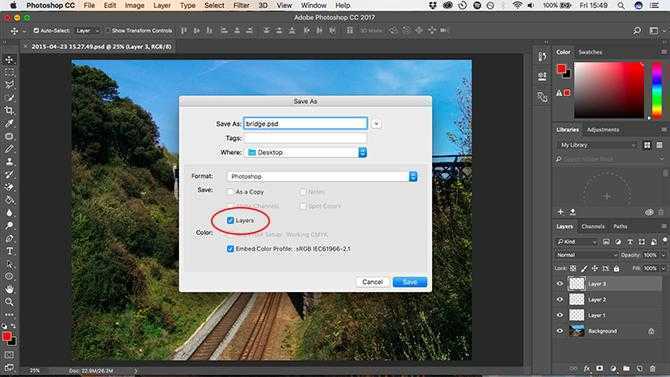Enable the As a Copy checkbox
The height and width of the screenshot is (377, 670).
230,192
